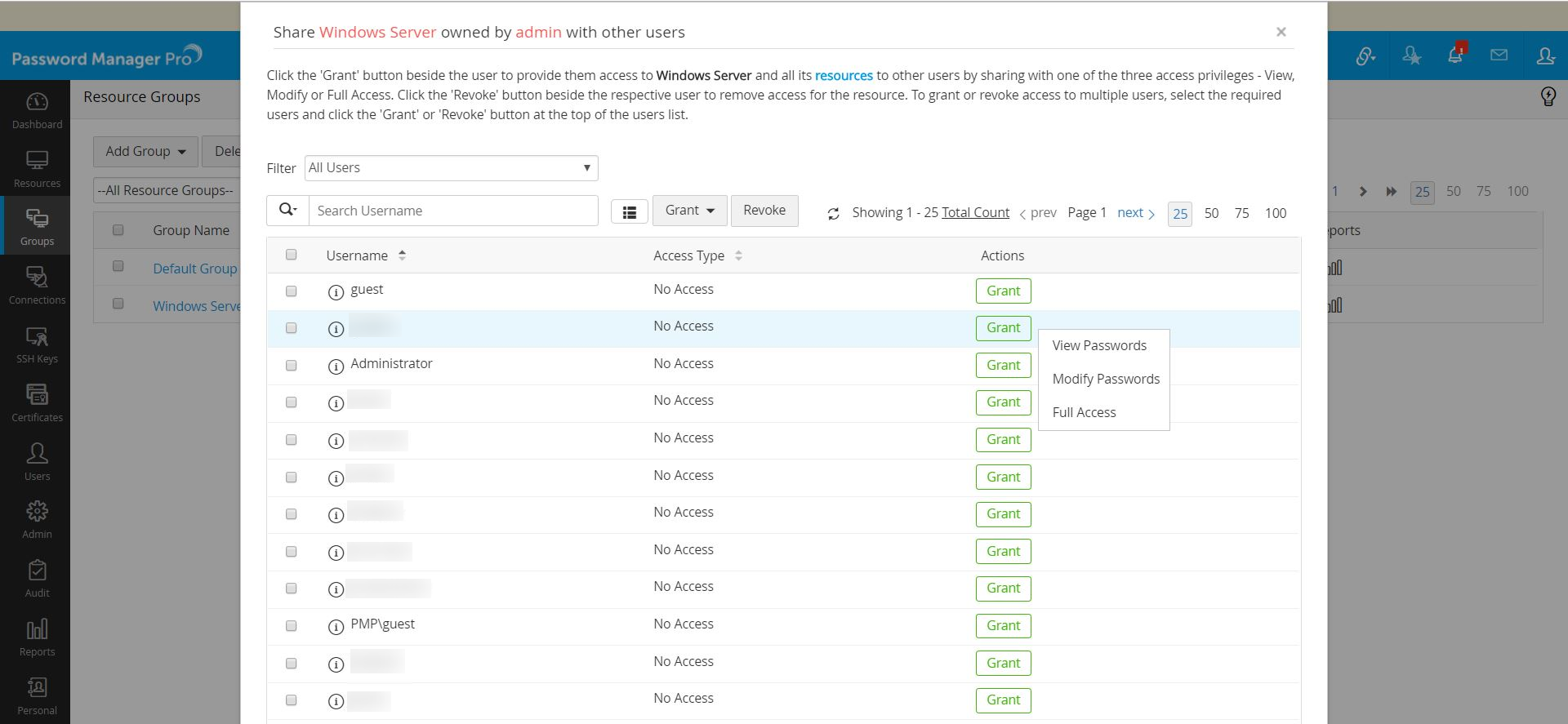The image size is (1568, 724).
Task: Select Full Access from the menu
Action: click(x=1084, y=413)
